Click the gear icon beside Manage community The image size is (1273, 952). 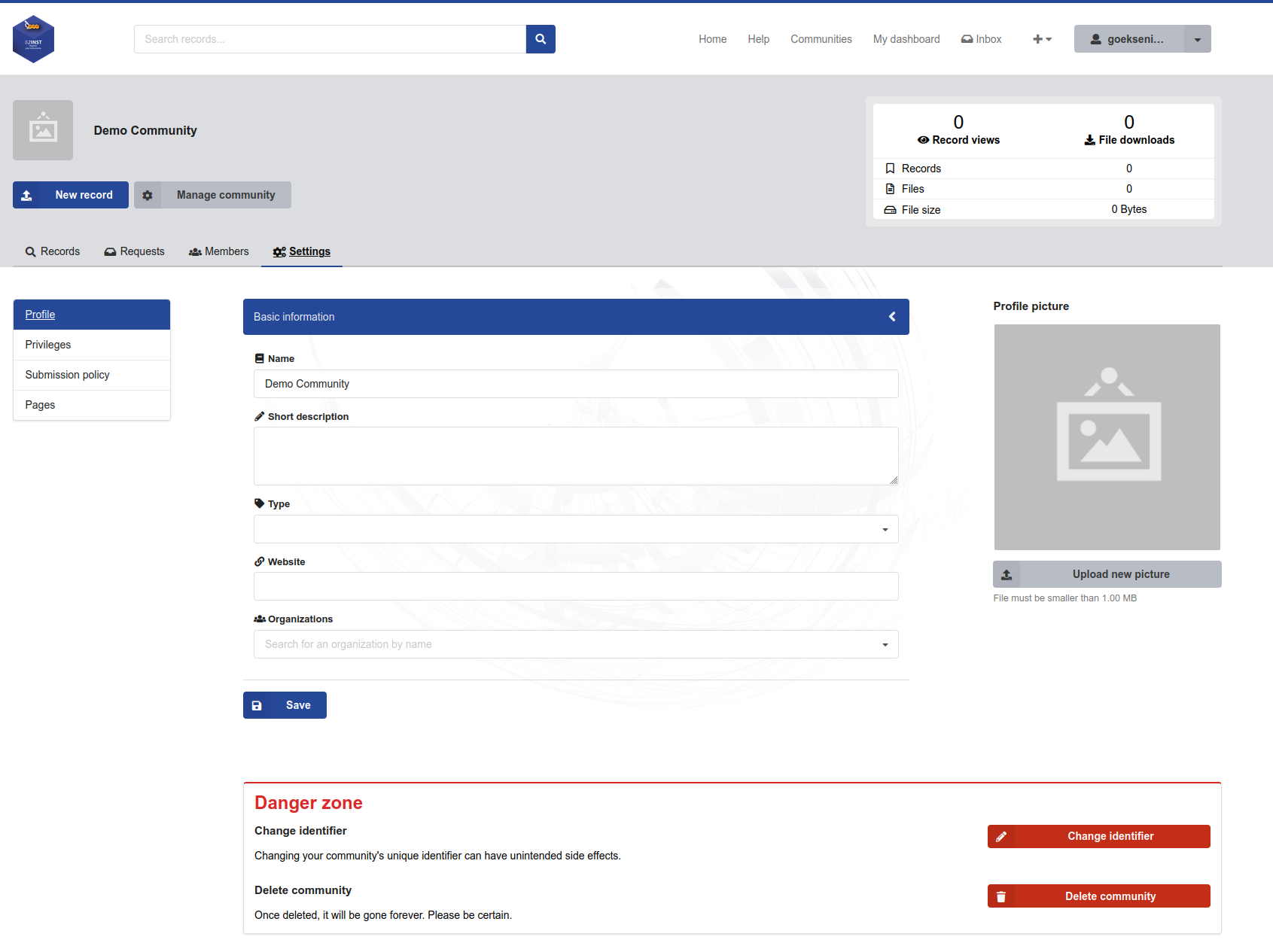148,195
